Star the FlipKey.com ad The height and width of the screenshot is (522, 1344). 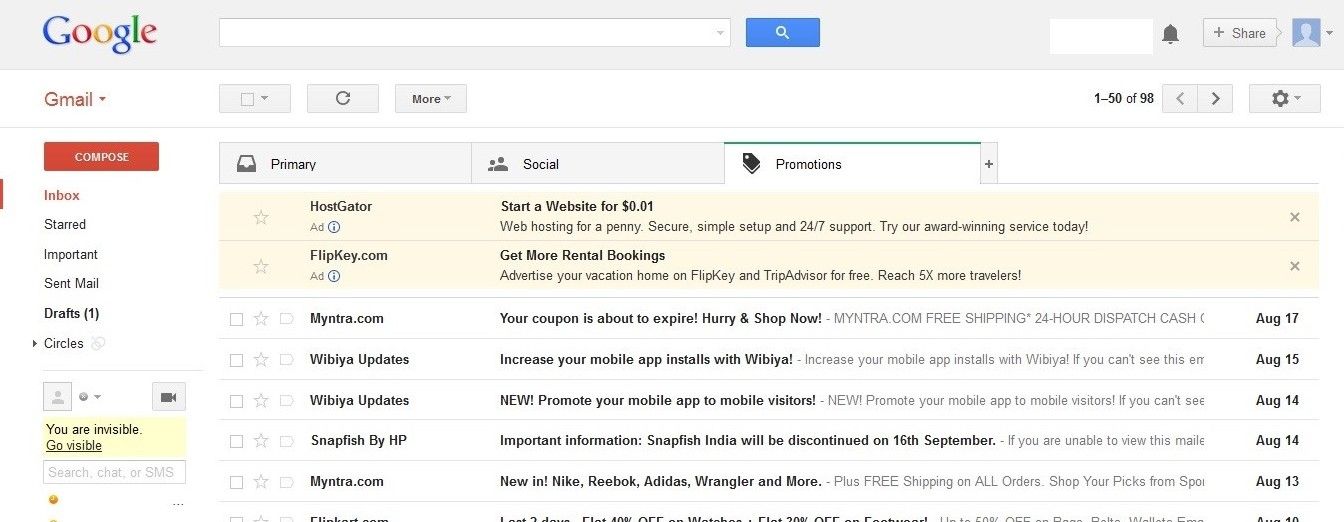click(x=261, y=266)
